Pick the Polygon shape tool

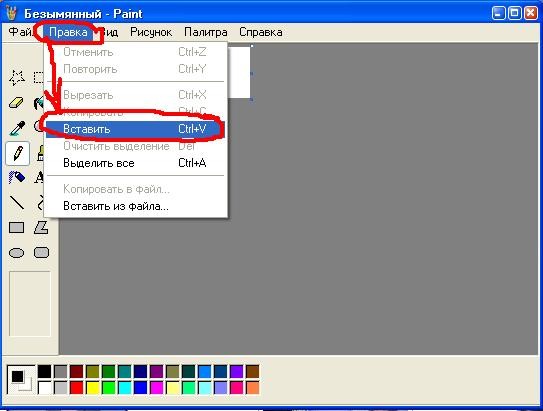41,228
